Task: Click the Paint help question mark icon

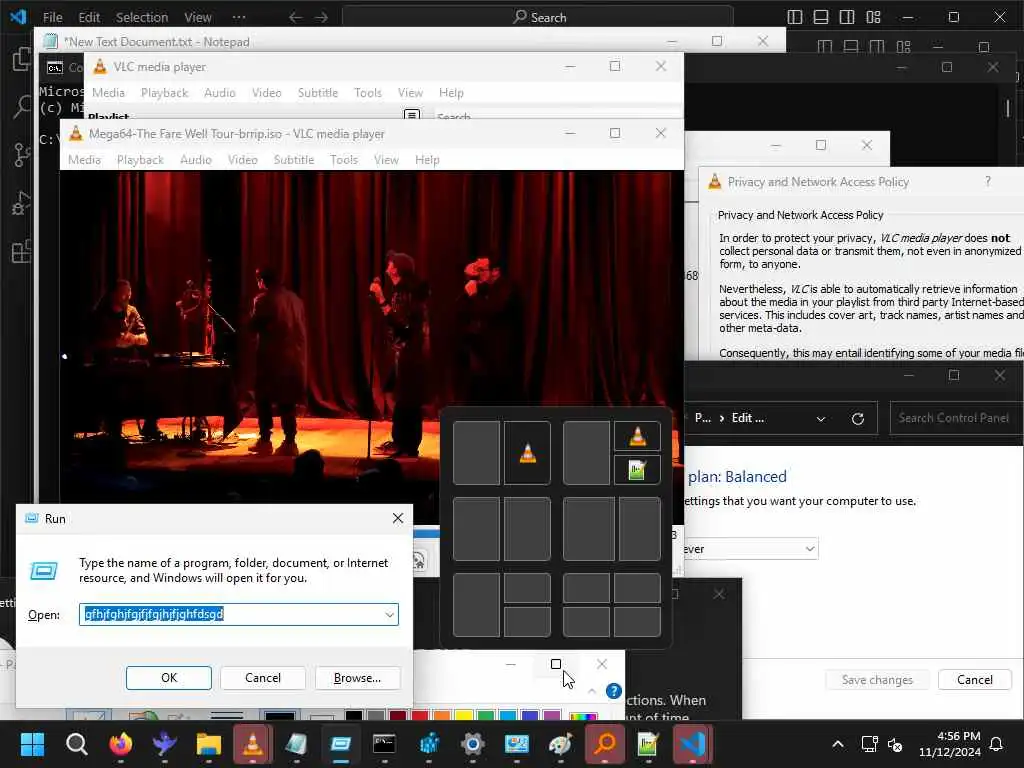Action: tap(613, 691)
